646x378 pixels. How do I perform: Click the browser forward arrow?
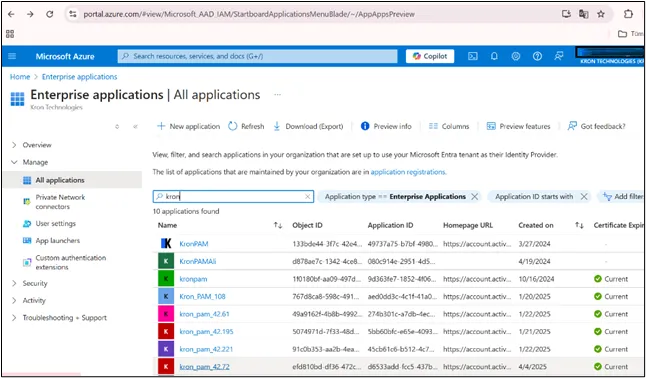coord(30,14)
